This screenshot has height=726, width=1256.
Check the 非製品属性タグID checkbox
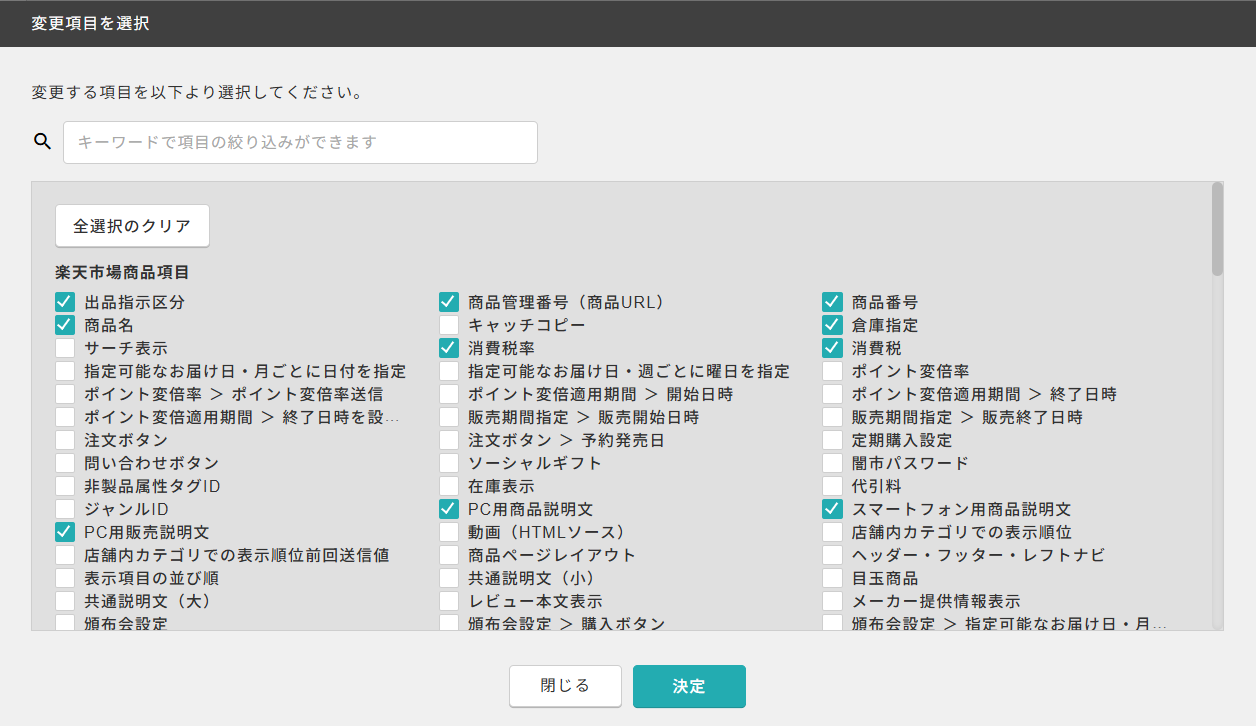click(x=65, y=486)
